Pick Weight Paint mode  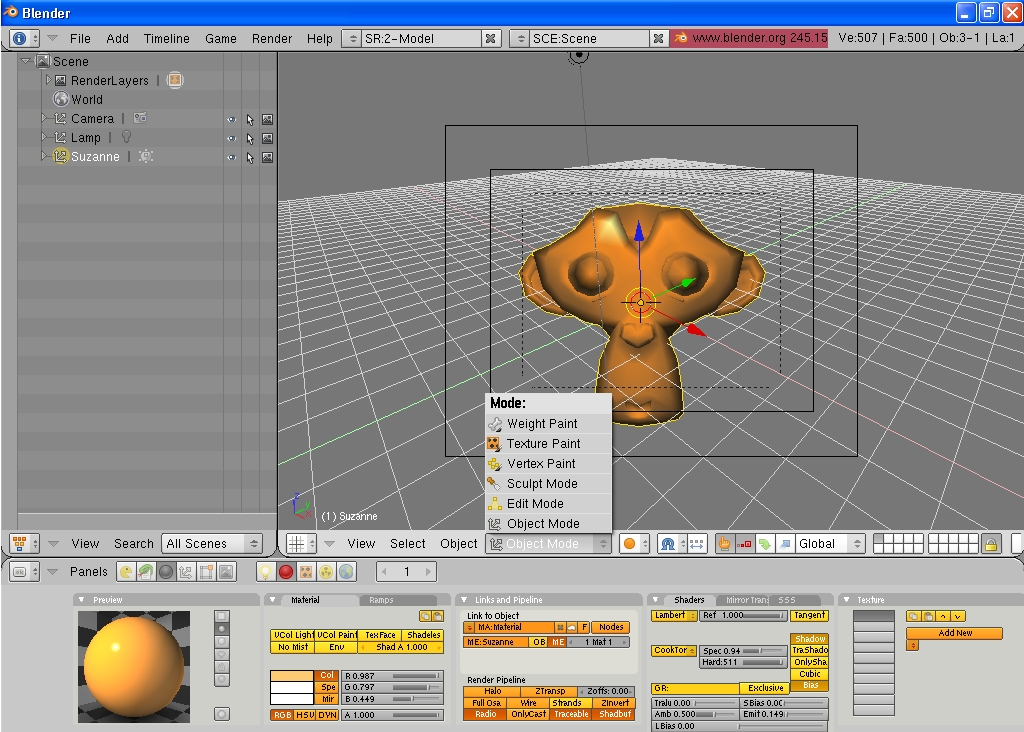(541, 424)
